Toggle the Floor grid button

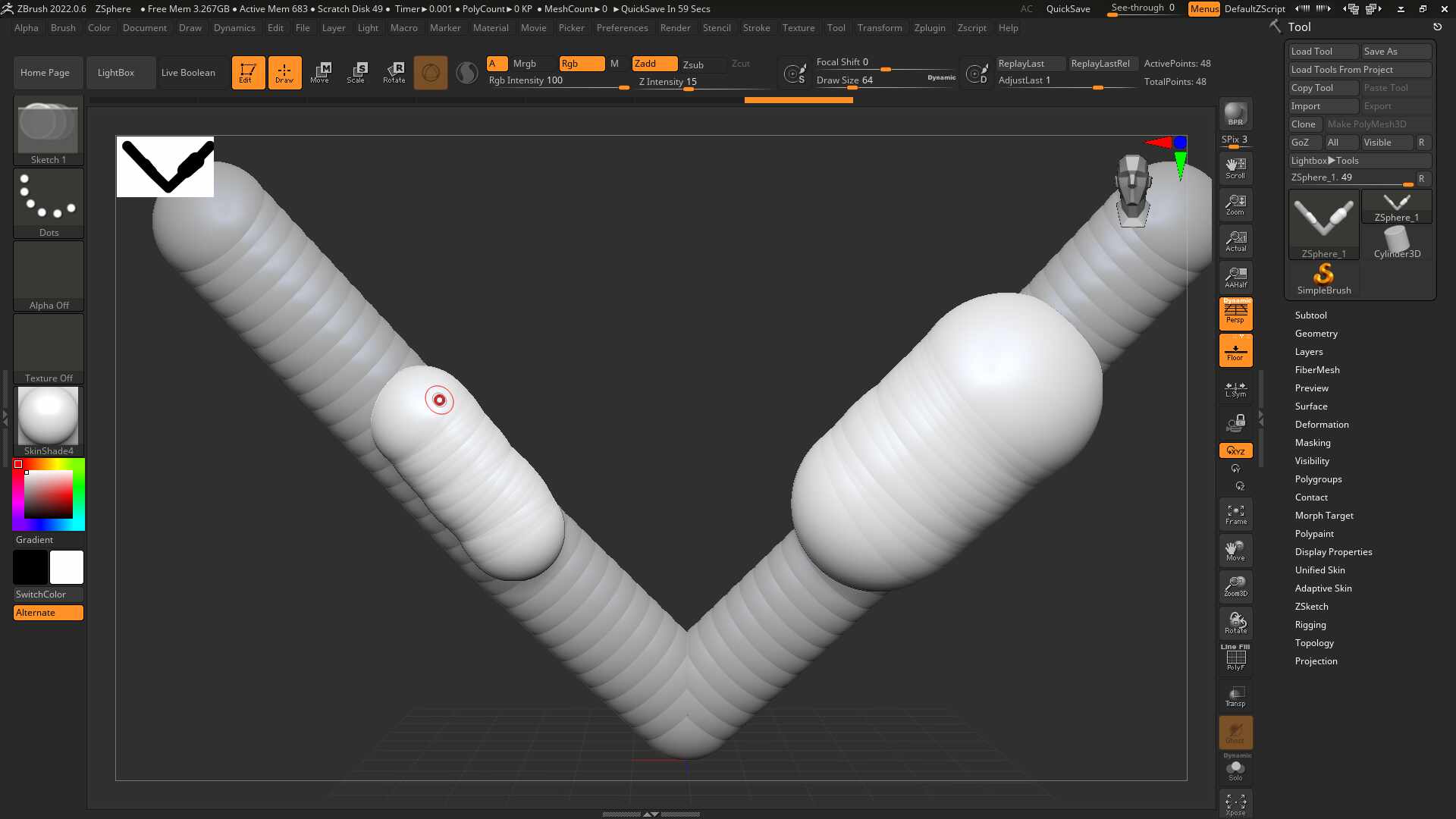pyautogui.click(x=1235, y=350)
